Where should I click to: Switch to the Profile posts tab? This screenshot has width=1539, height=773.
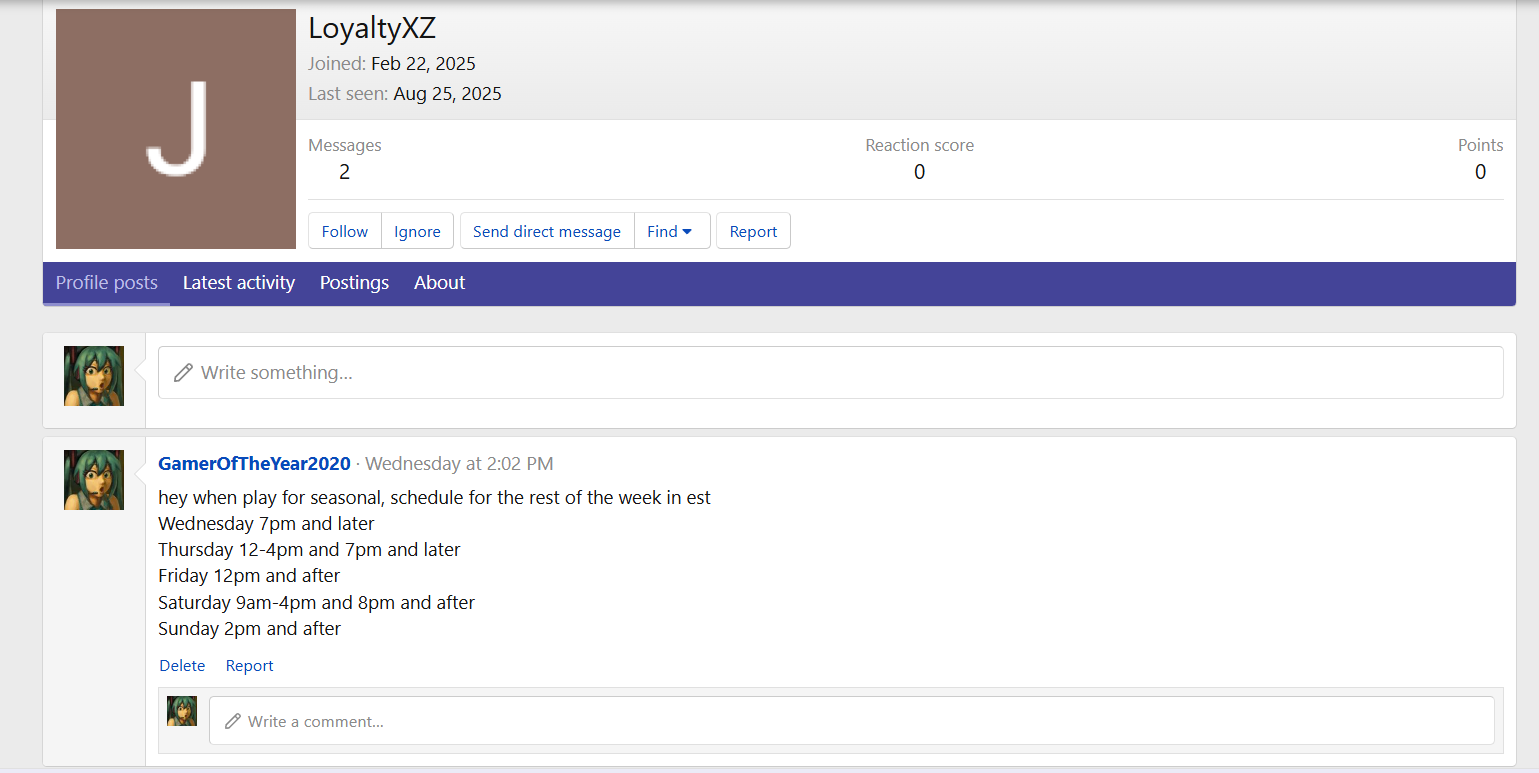(x=107, y=283)
